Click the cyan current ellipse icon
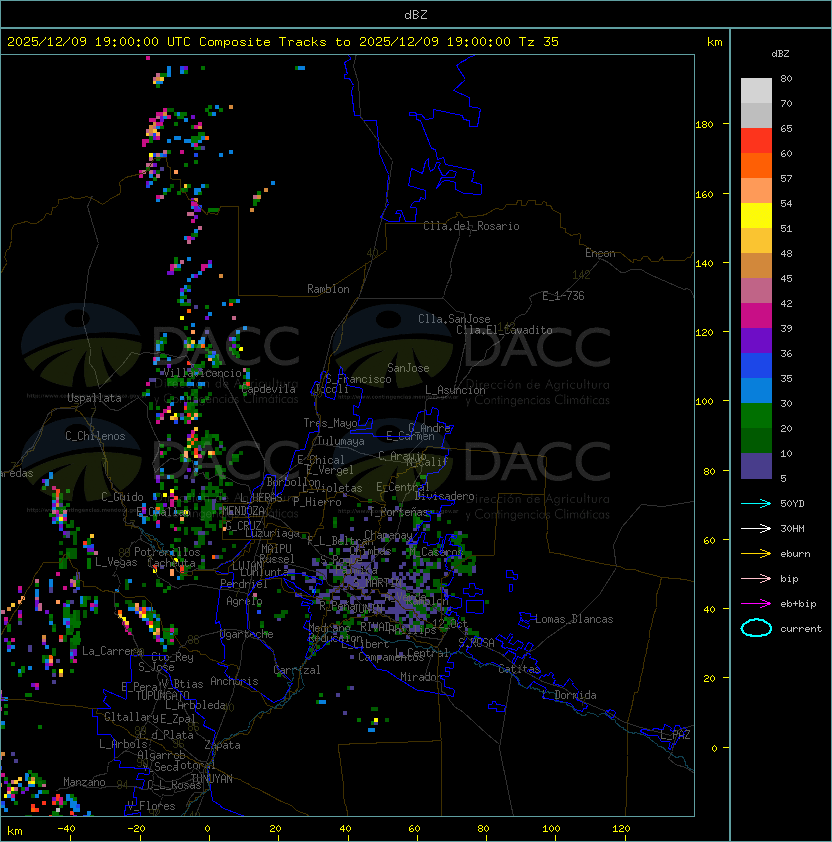Viewport: 832px width, 842px height. coord(756,628)
